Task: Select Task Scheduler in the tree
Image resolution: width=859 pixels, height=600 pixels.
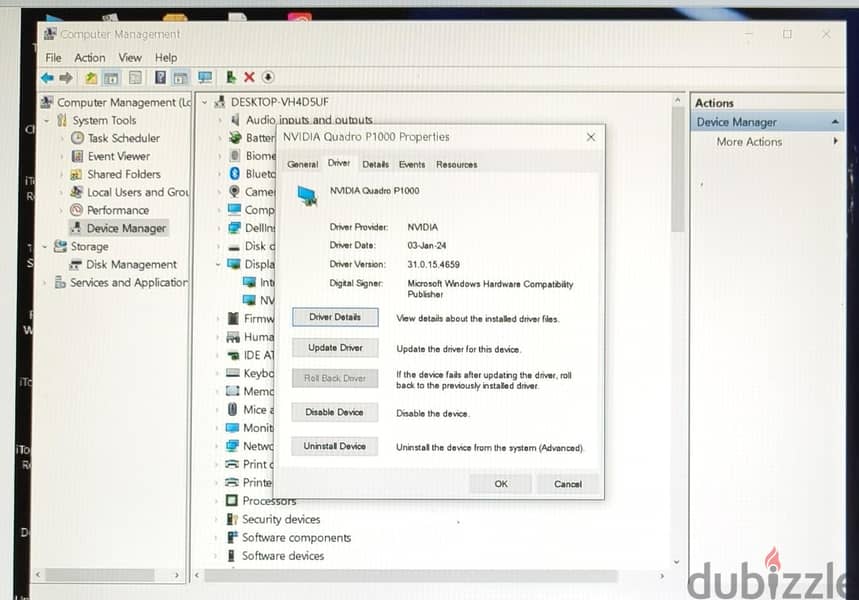Action: click(124, 138)
